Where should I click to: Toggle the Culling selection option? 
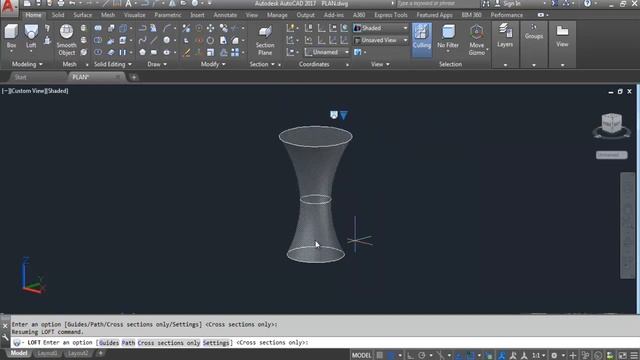[x=422, y=39]
